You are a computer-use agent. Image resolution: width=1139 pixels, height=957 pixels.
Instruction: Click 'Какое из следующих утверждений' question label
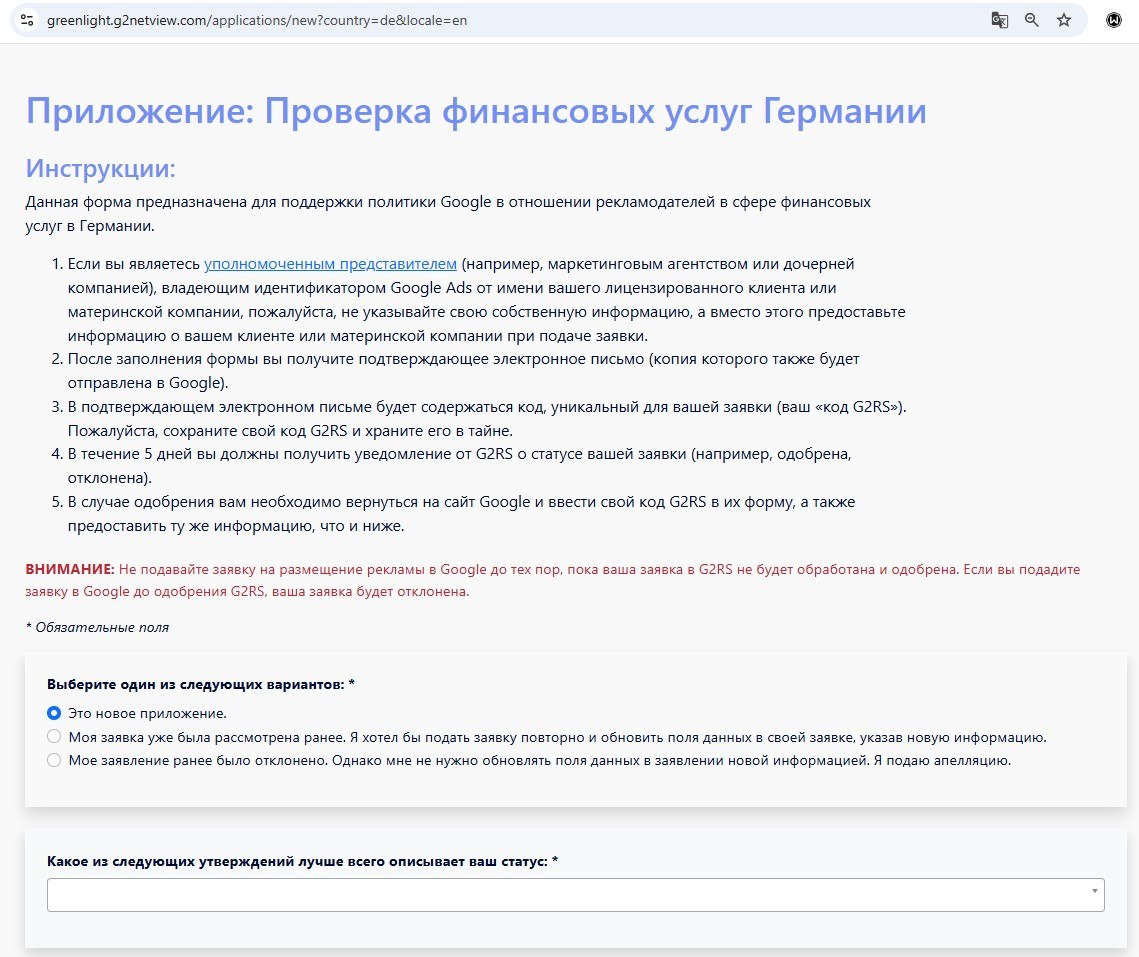click(x=302, y=861)
